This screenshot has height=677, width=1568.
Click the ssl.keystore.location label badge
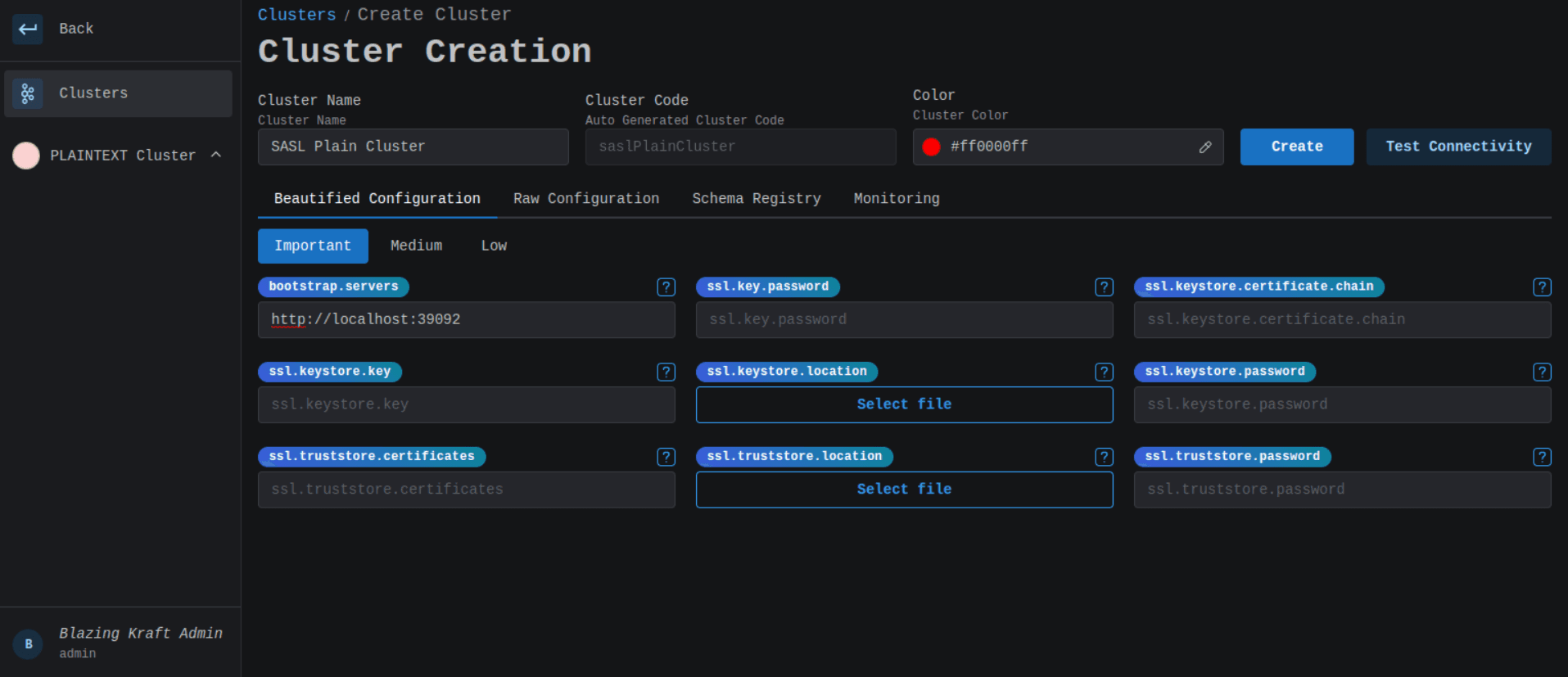click(x=787, y=372)
